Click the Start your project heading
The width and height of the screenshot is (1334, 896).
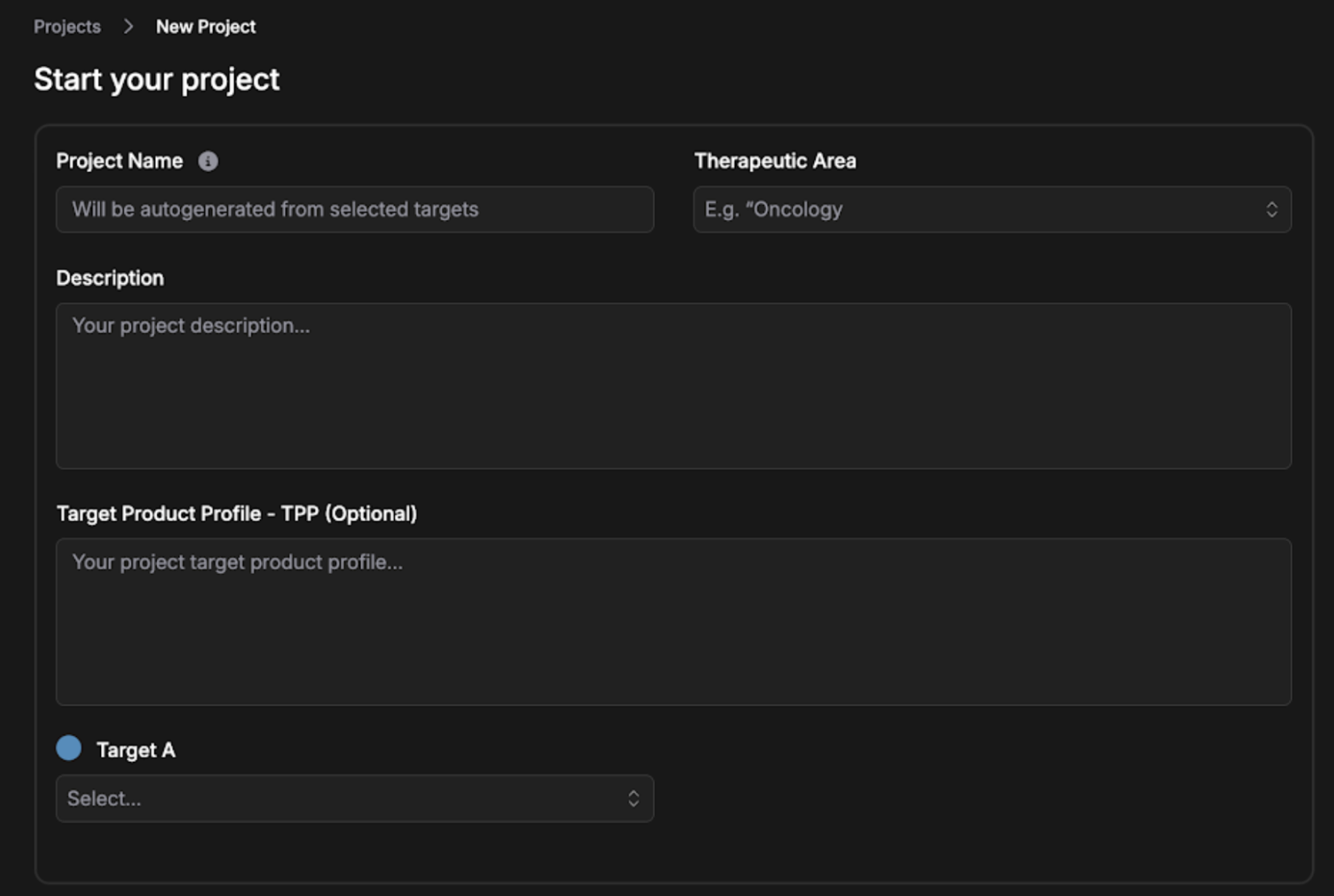tap(157, 79)
